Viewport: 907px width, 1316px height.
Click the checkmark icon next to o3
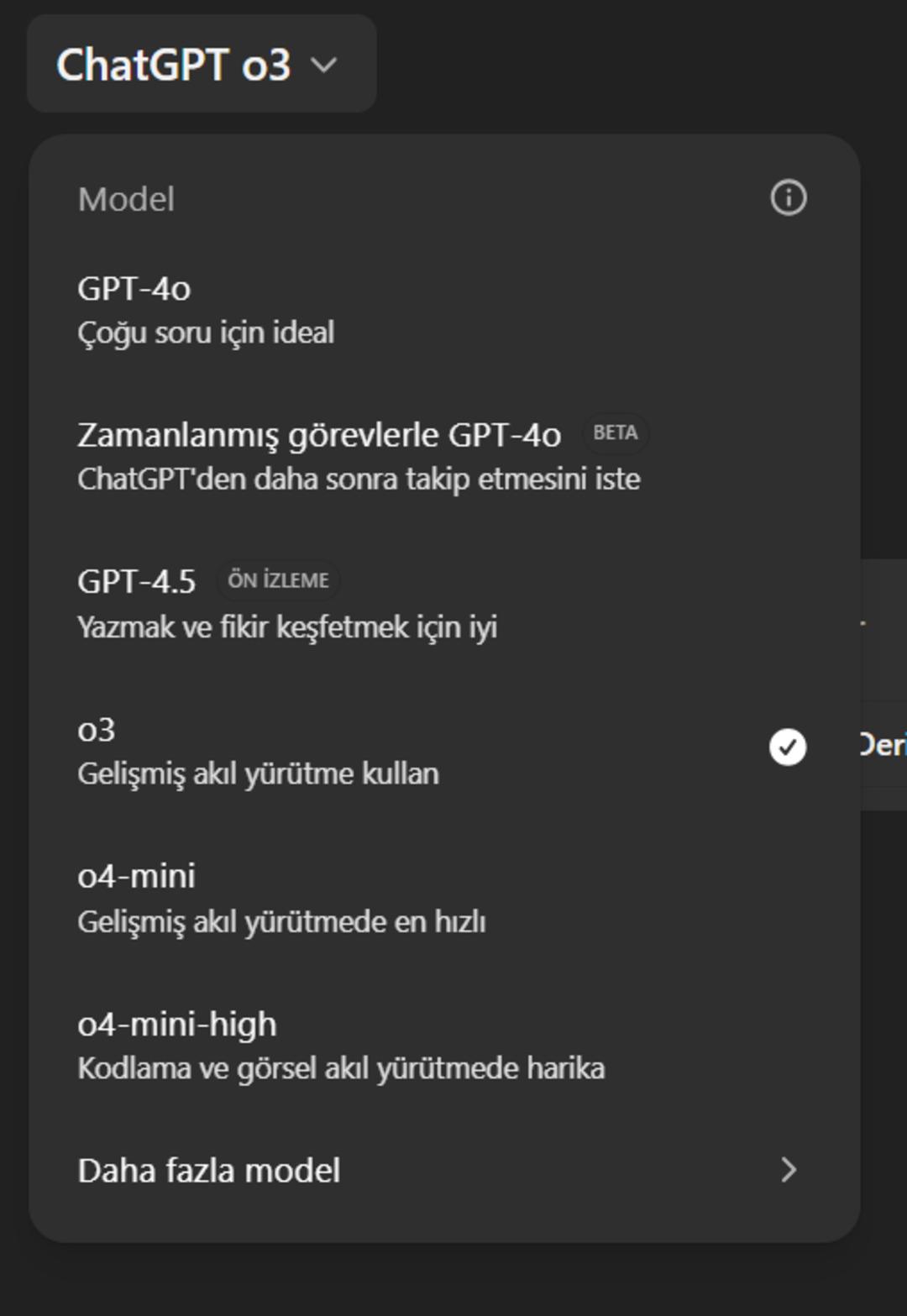[x=788, y=747]
